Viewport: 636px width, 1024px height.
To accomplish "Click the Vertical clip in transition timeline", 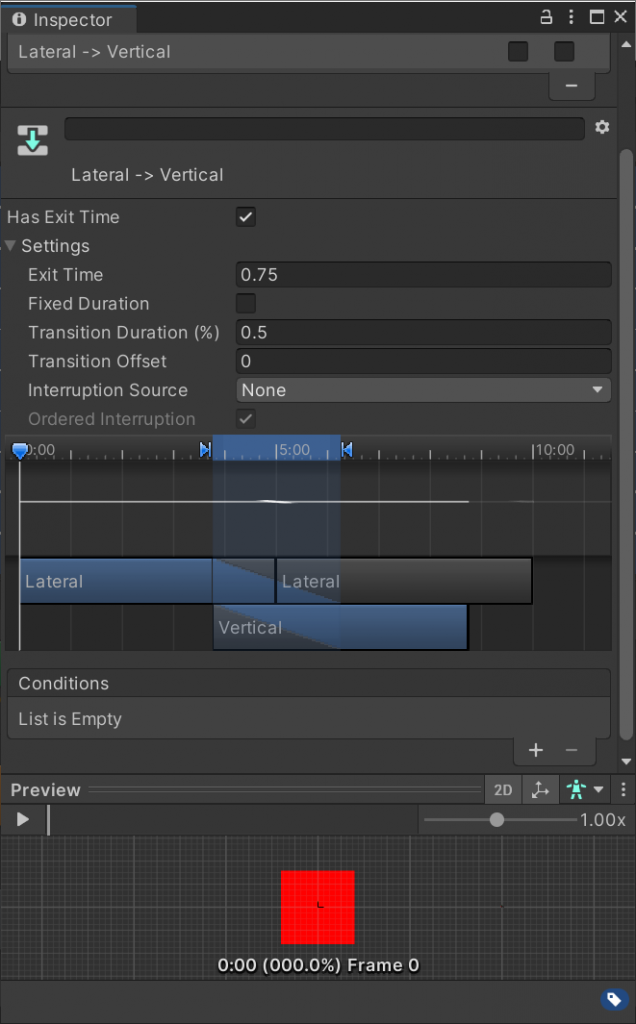I will coord(340,628).
